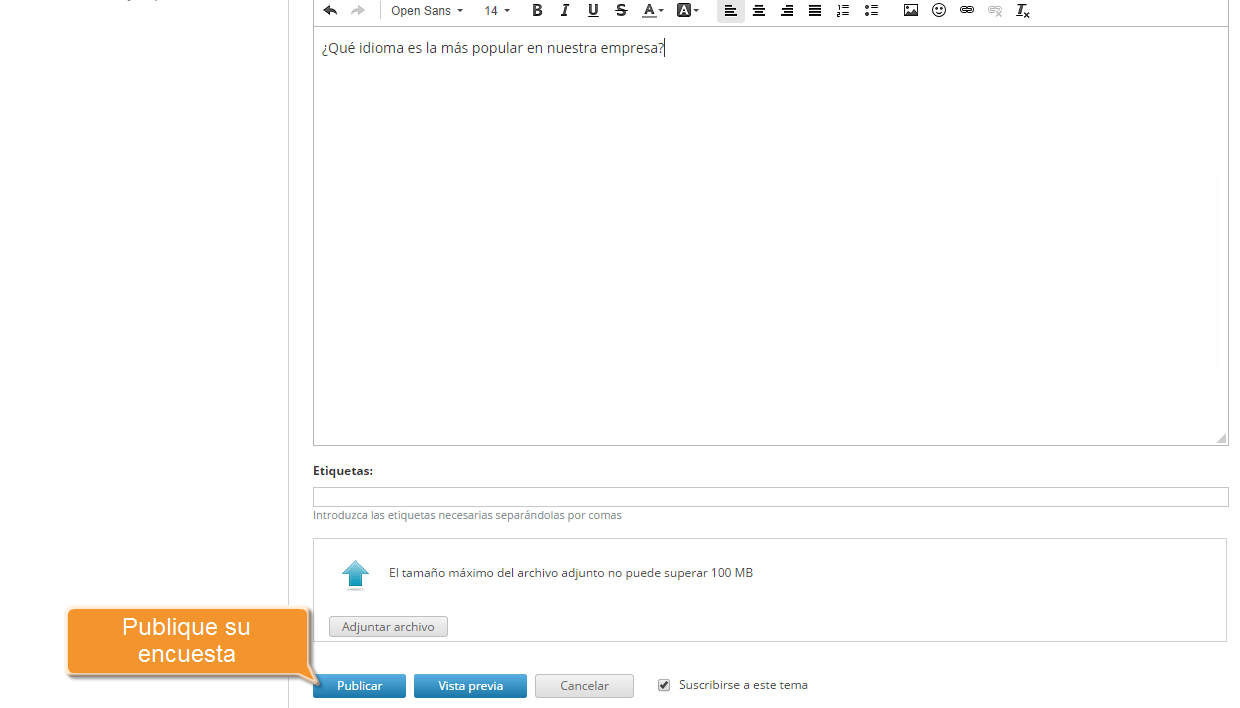Click the Cancelar button

(x=584, y=686)
